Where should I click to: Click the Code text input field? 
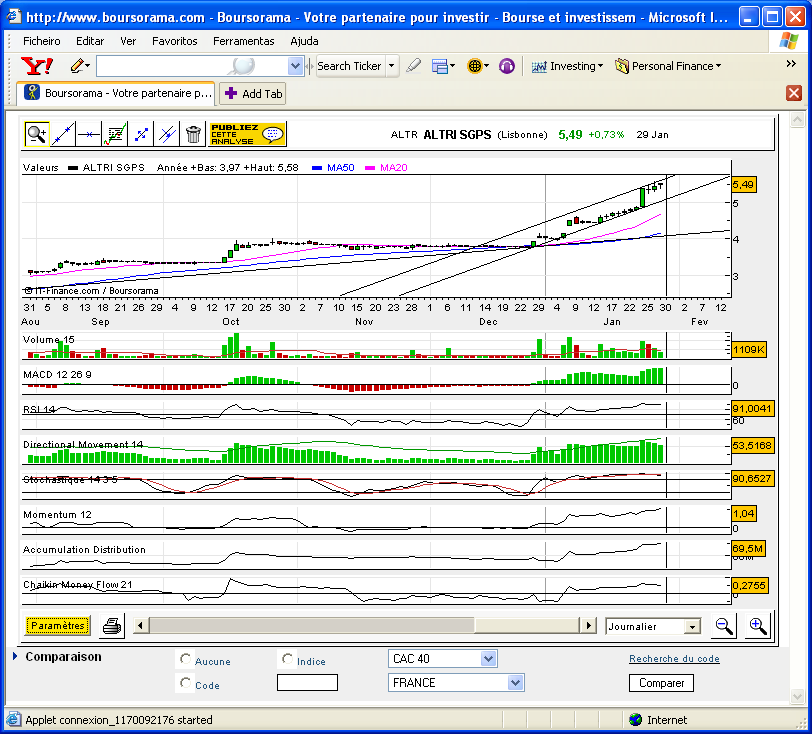click(307, 683)
